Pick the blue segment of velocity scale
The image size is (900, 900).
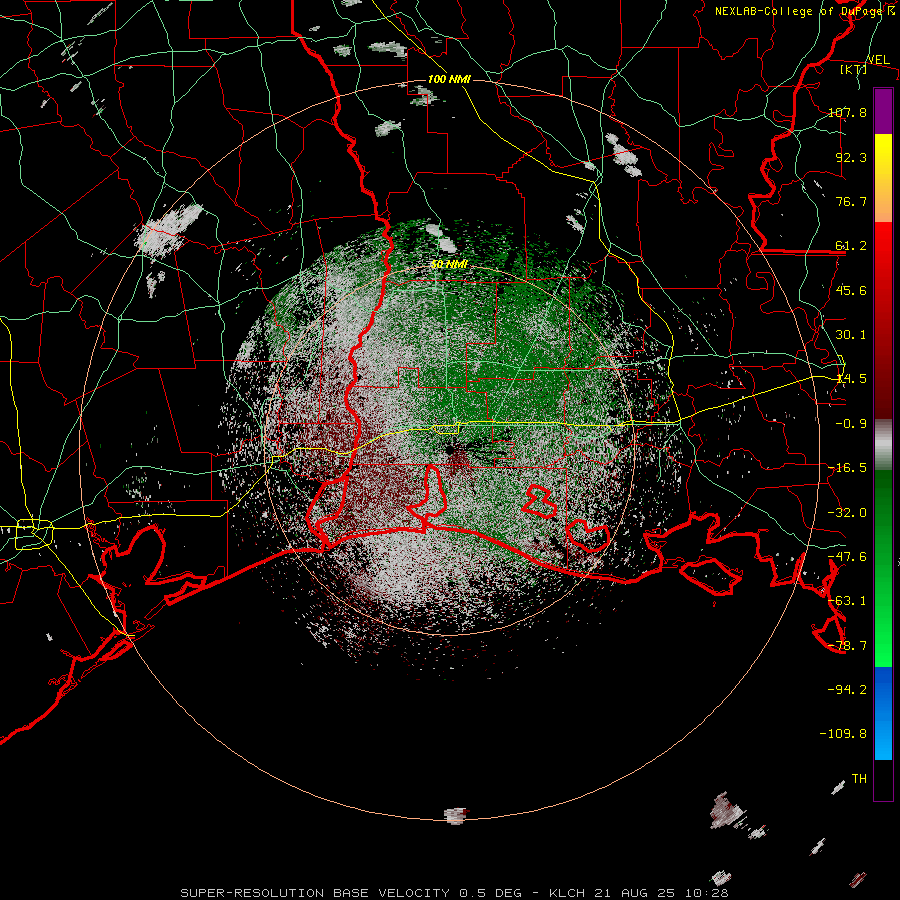click(x=883, y=713)
